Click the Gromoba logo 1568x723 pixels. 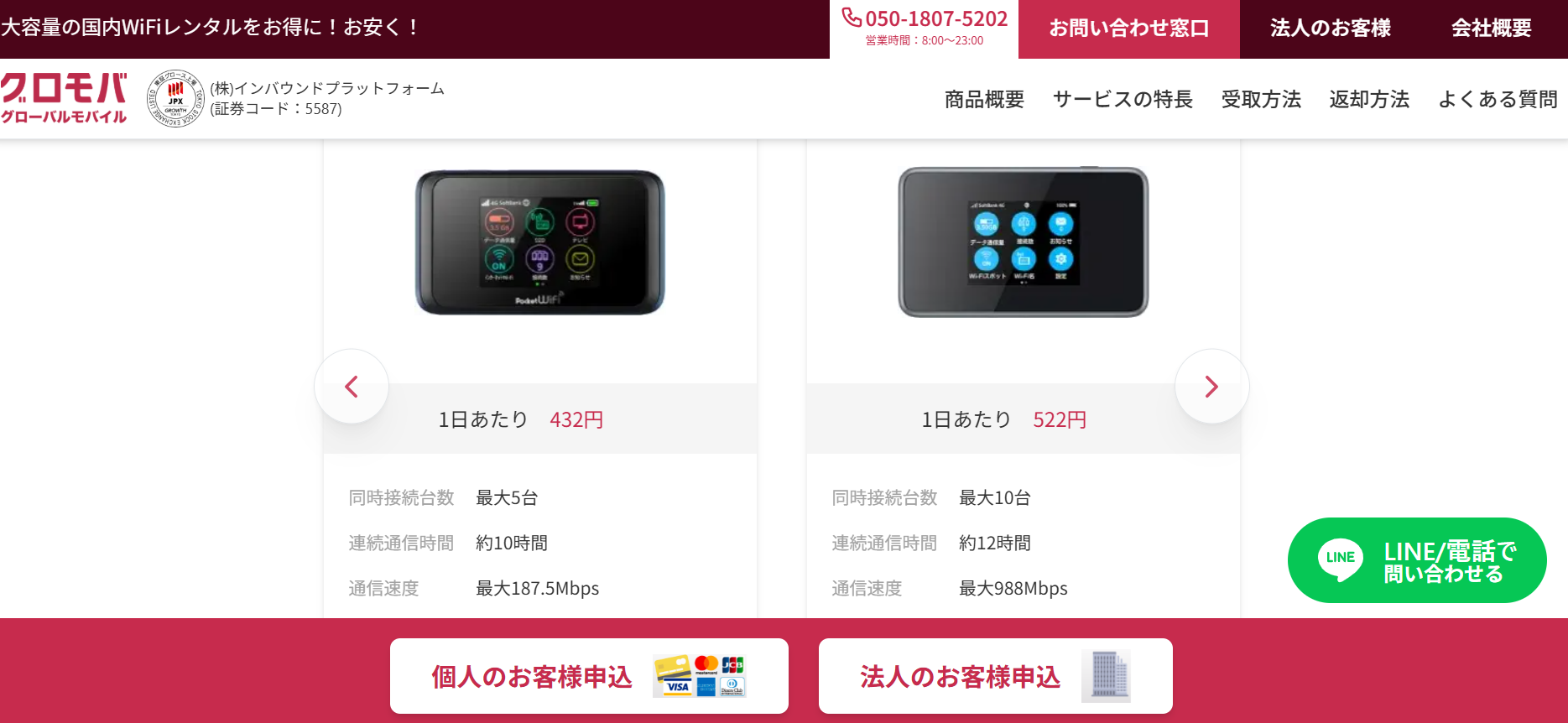tap(64, 98)
